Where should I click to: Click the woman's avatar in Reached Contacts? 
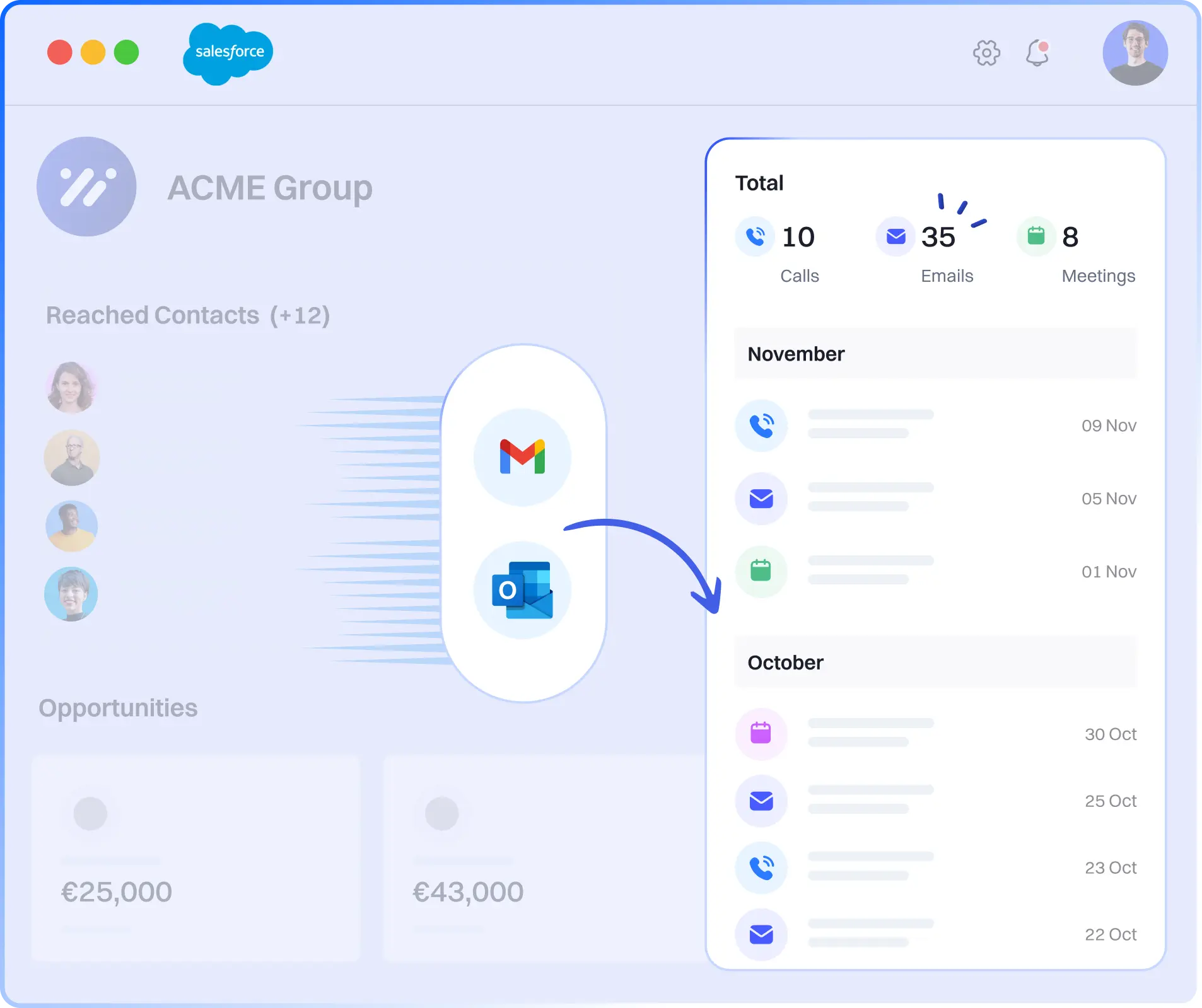pos(71,387)
